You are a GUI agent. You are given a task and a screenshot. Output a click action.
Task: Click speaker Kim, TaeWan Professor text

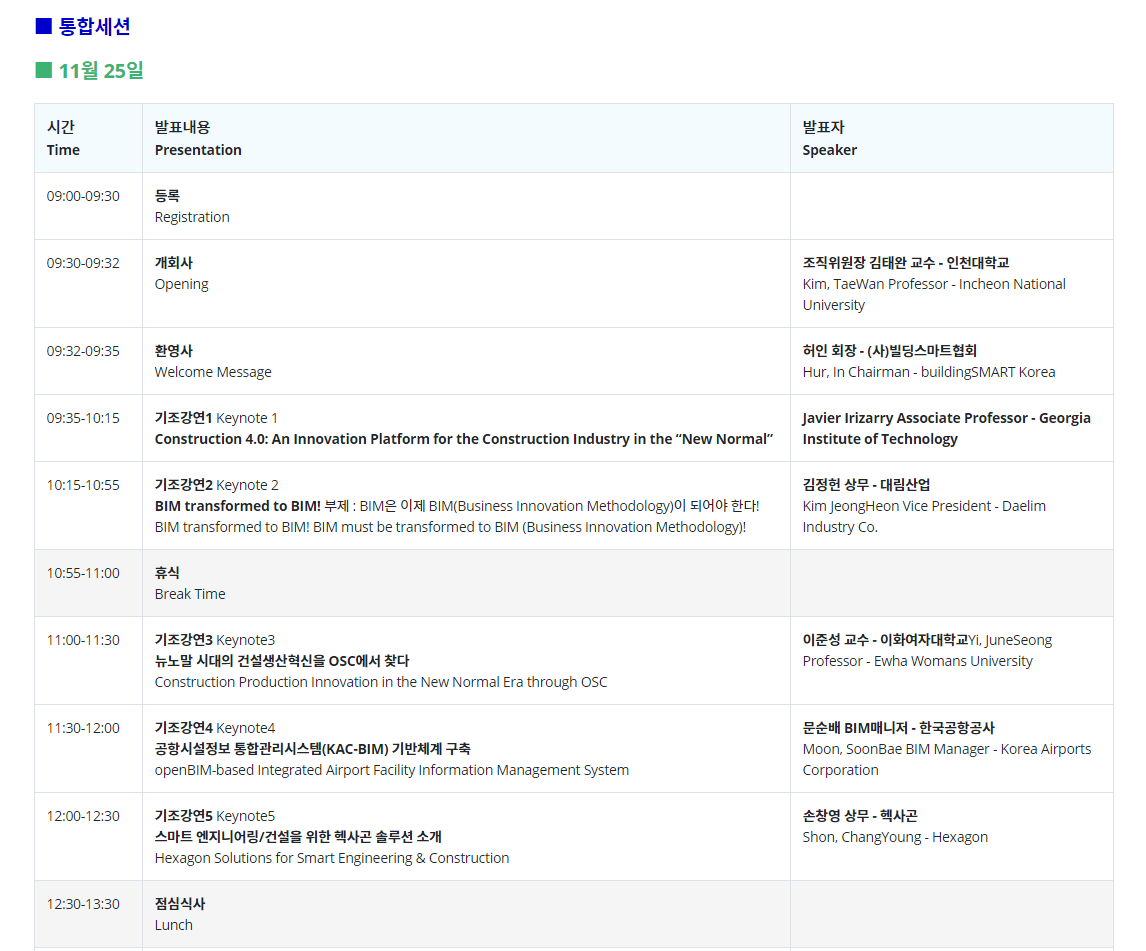(x=934, y=295)
